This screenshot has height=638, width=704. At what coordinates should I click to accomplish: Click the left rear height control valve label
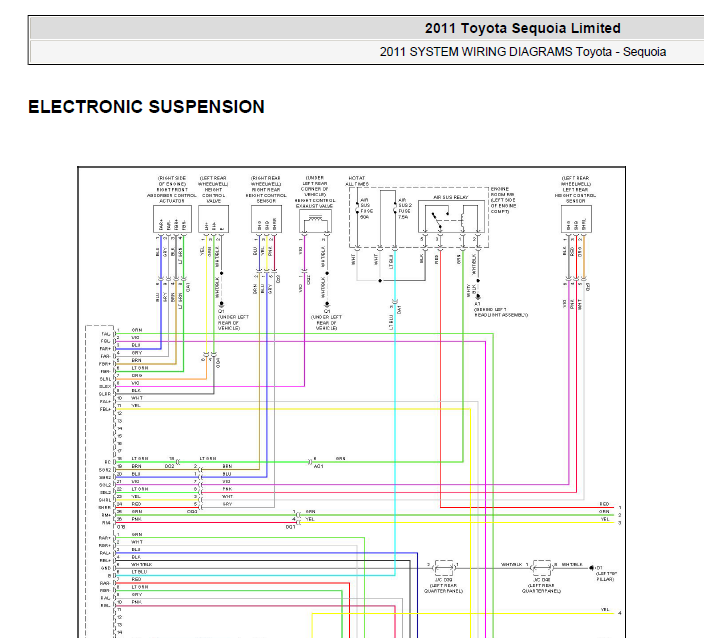tap(213, 189)
